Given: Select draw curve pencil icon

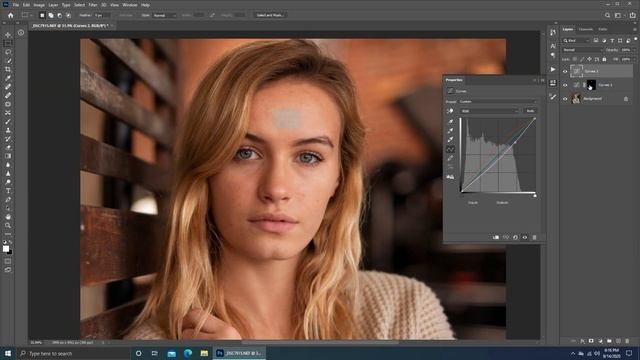Looking at the screenshot, I should (x=451, y=158).
